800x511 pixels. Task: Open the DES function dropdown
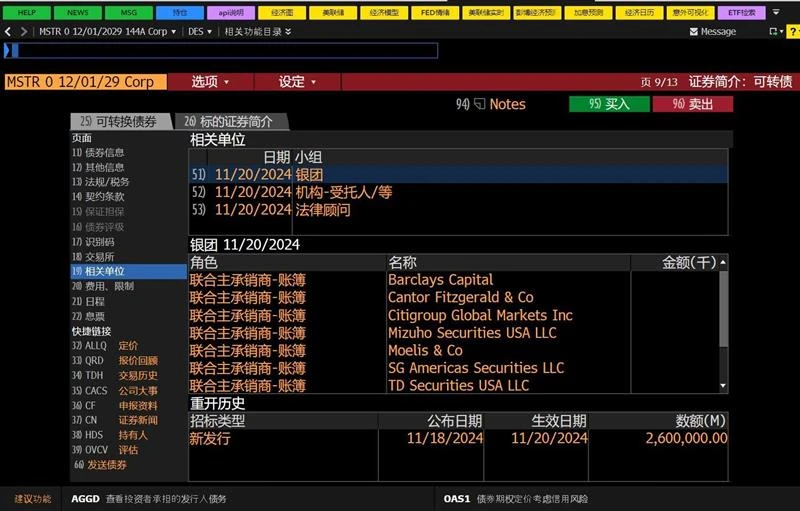click(x=200, y=32)
